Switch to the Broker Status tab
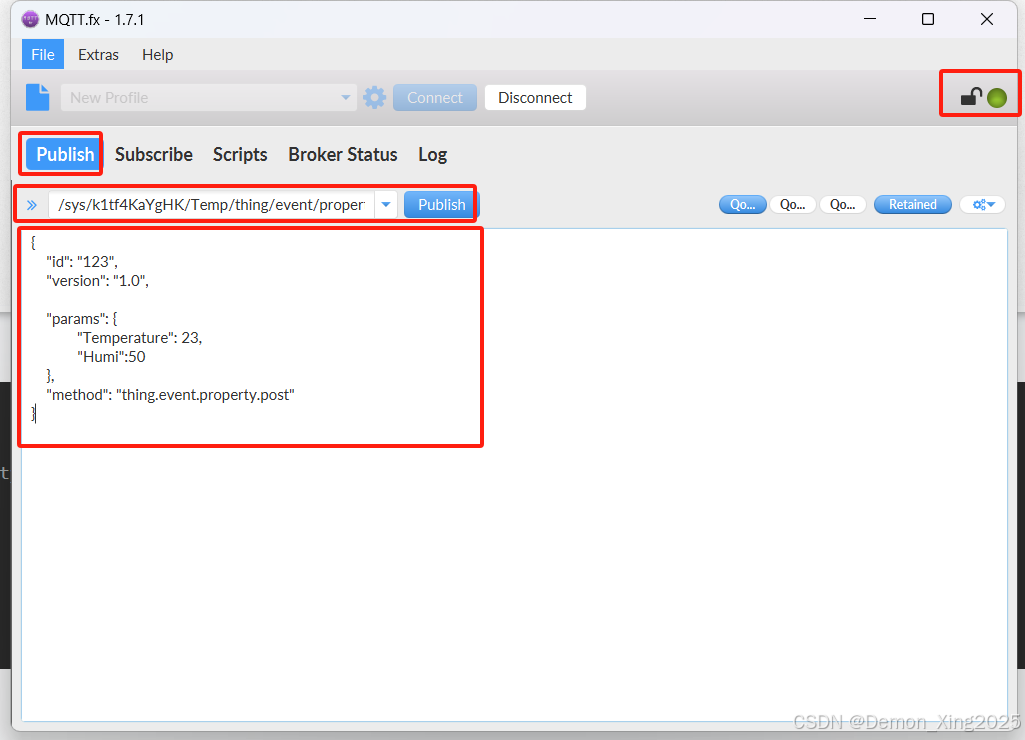 [x=343, y=154]
